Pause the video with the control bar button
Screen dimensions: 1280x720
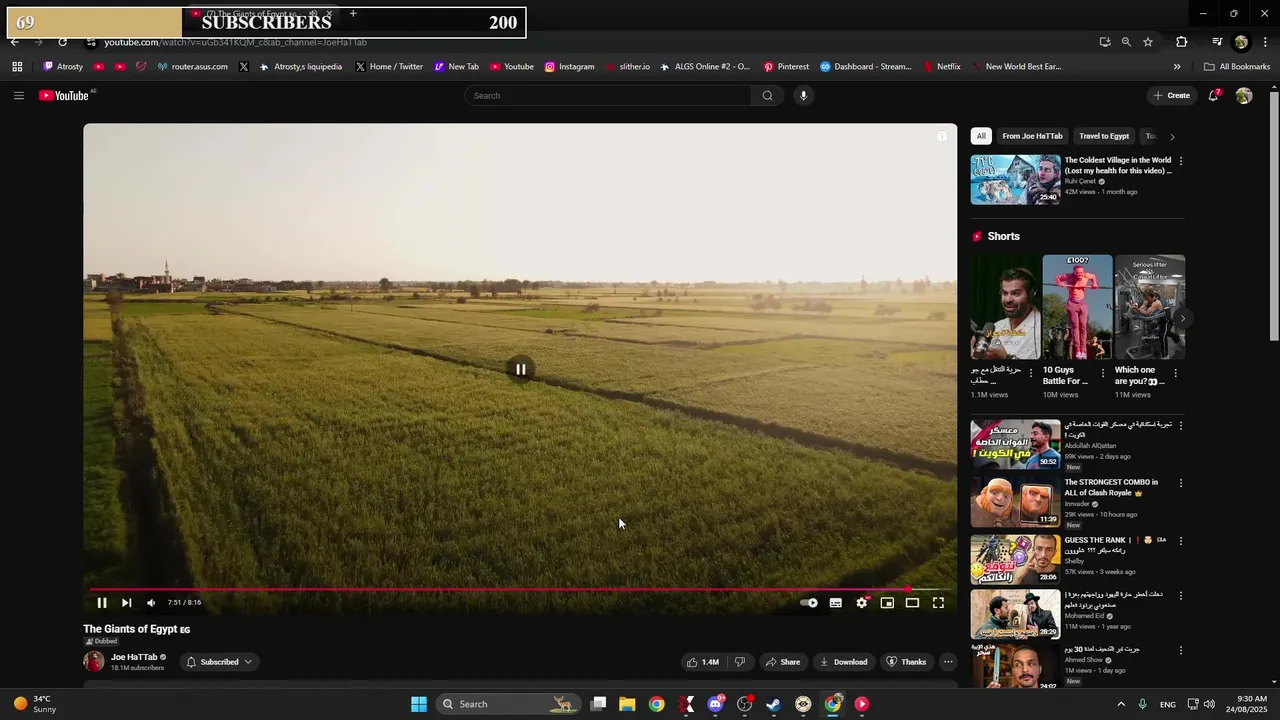102,603
